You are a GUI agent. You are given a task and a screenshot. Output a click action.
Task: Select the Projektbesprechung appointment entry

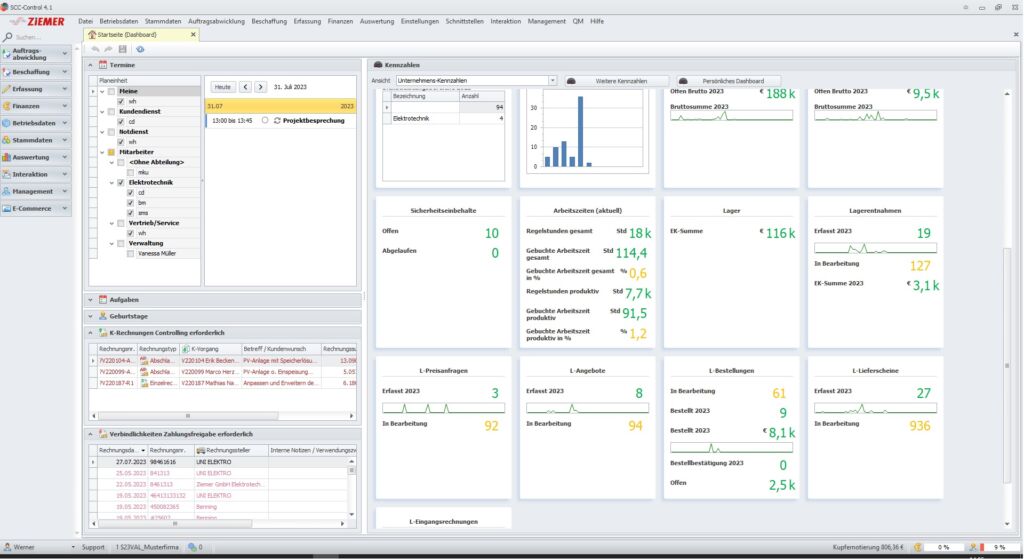(315, 120)
